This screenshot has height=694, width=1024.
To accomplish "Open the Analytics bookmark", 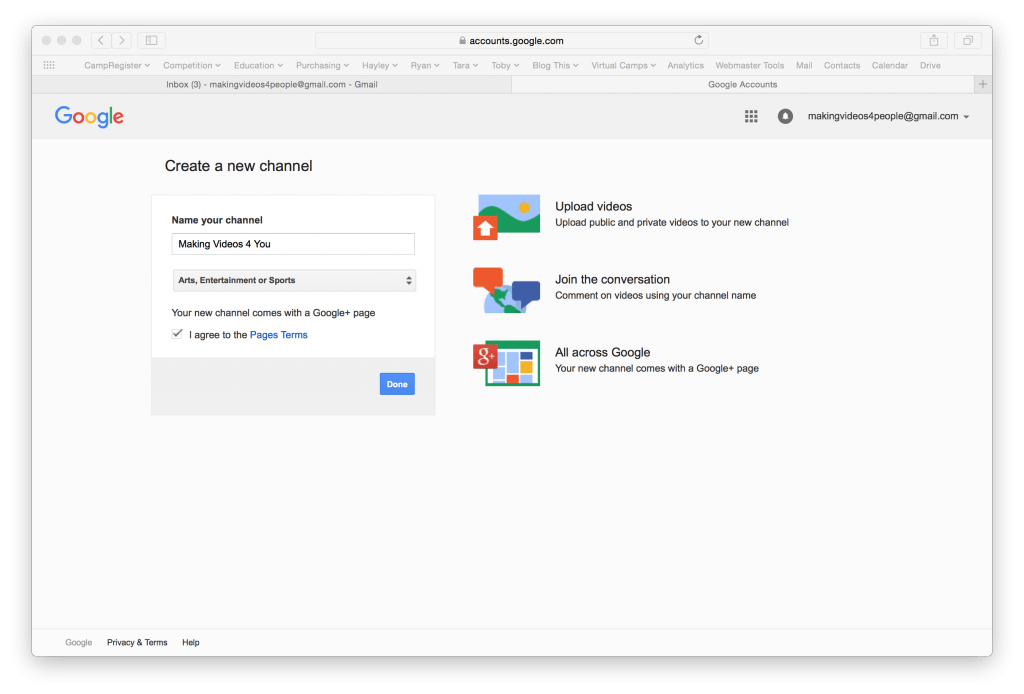I will (685, 65).
